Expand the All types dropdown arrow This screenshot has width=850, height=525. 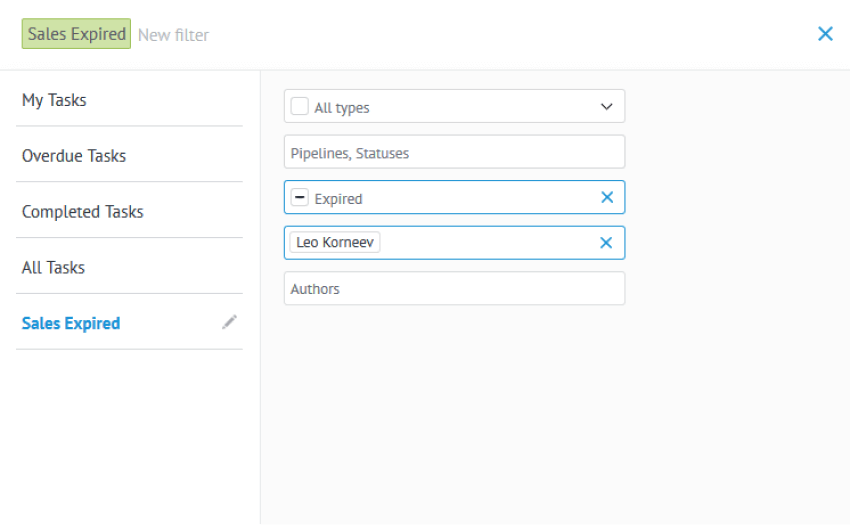pos(607,106)
